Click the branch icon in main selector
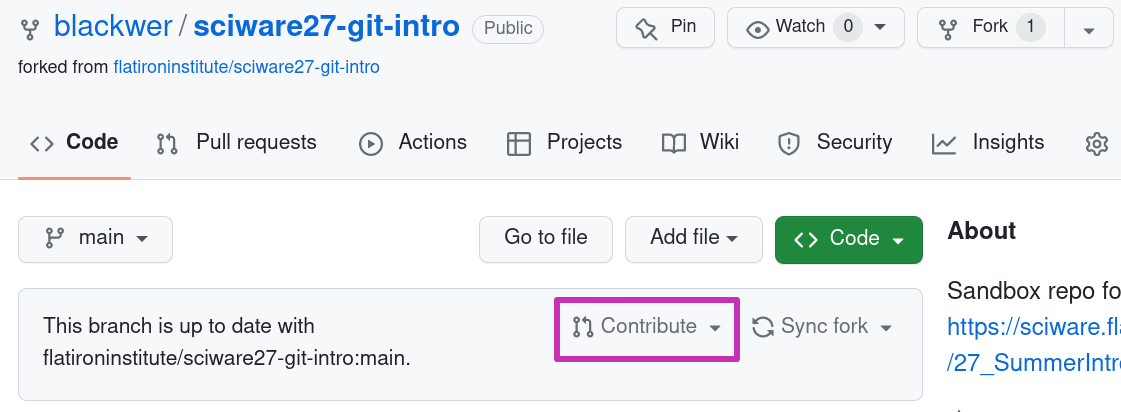Screen dimensions: 1121x412 coord(54,238)
